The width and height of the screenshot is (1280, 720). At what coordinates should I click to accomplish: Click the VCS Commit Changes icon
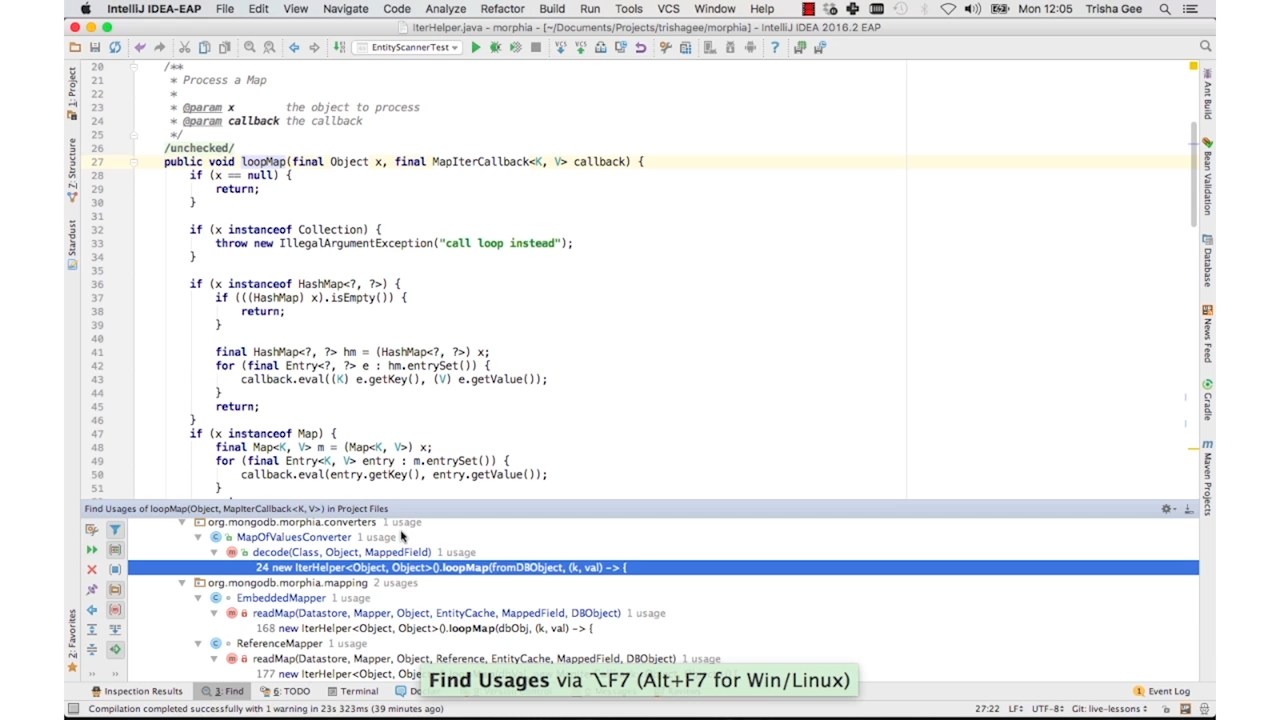[580, 47]
